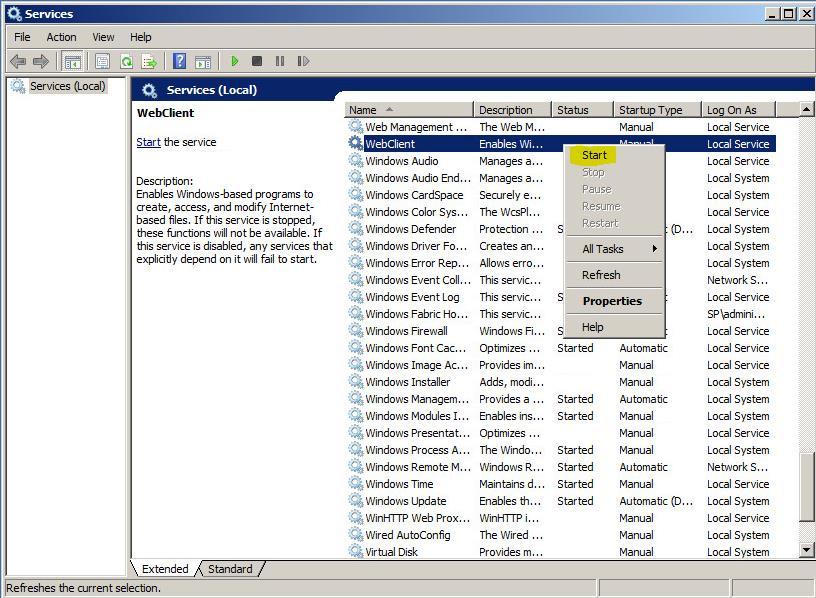Click gear icon beside Web Management service
816x598 pixels.
pos(356,126)
